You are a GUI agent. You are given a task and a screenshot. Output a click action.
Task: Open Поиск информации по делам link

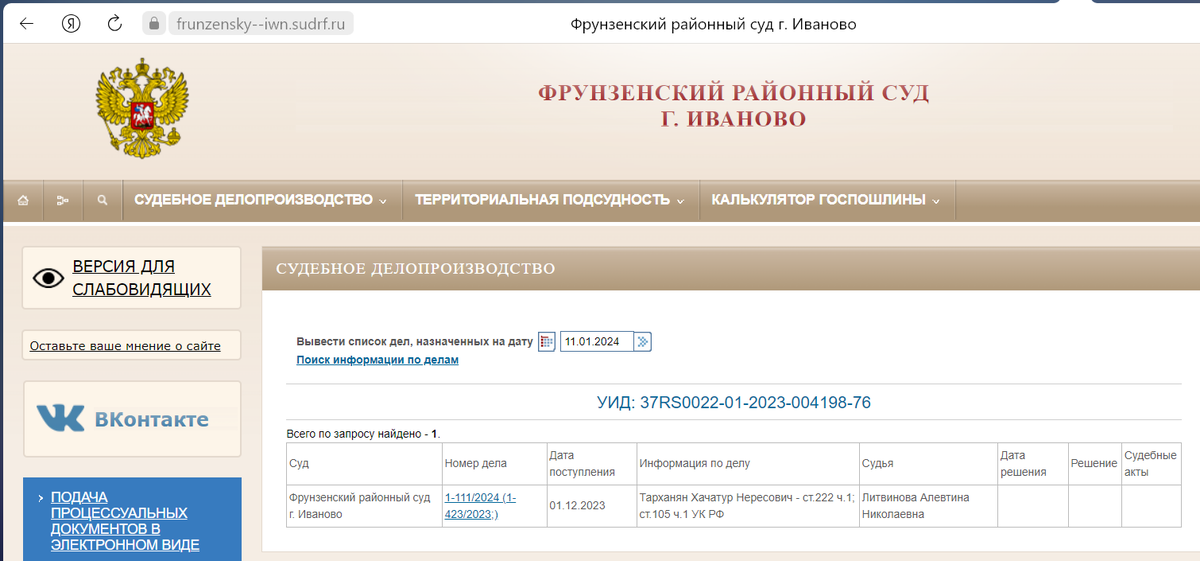(x=377, y=360)
